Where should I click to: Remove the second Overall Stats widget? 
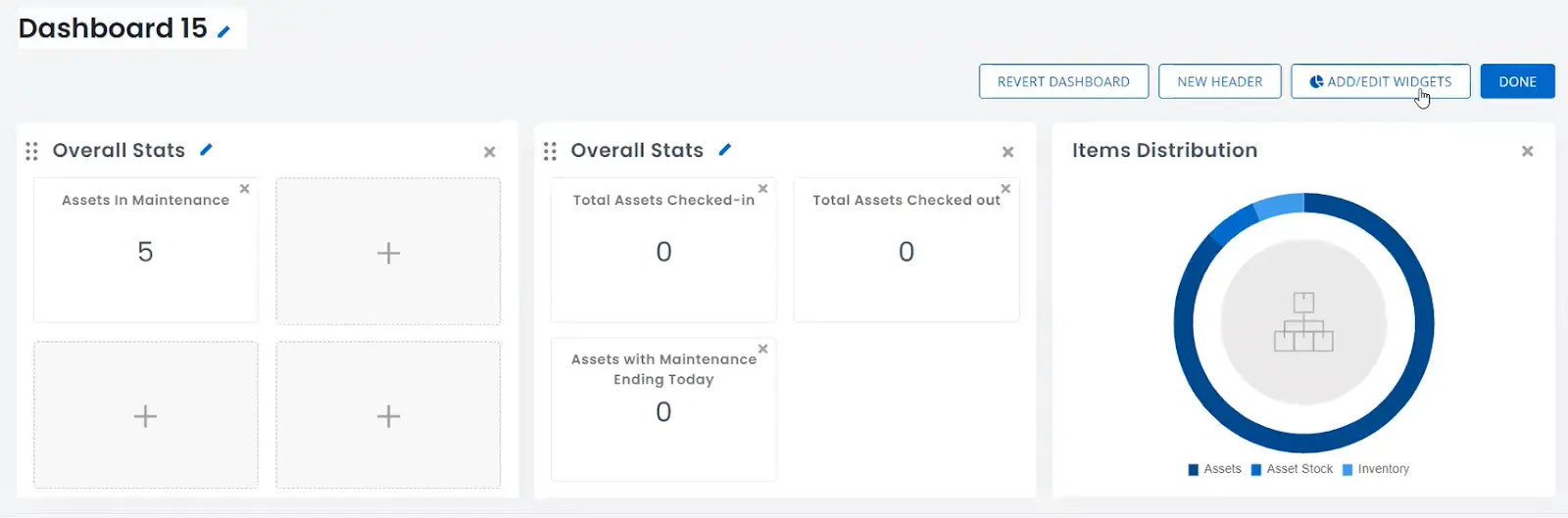click(x=1007, y=152)
